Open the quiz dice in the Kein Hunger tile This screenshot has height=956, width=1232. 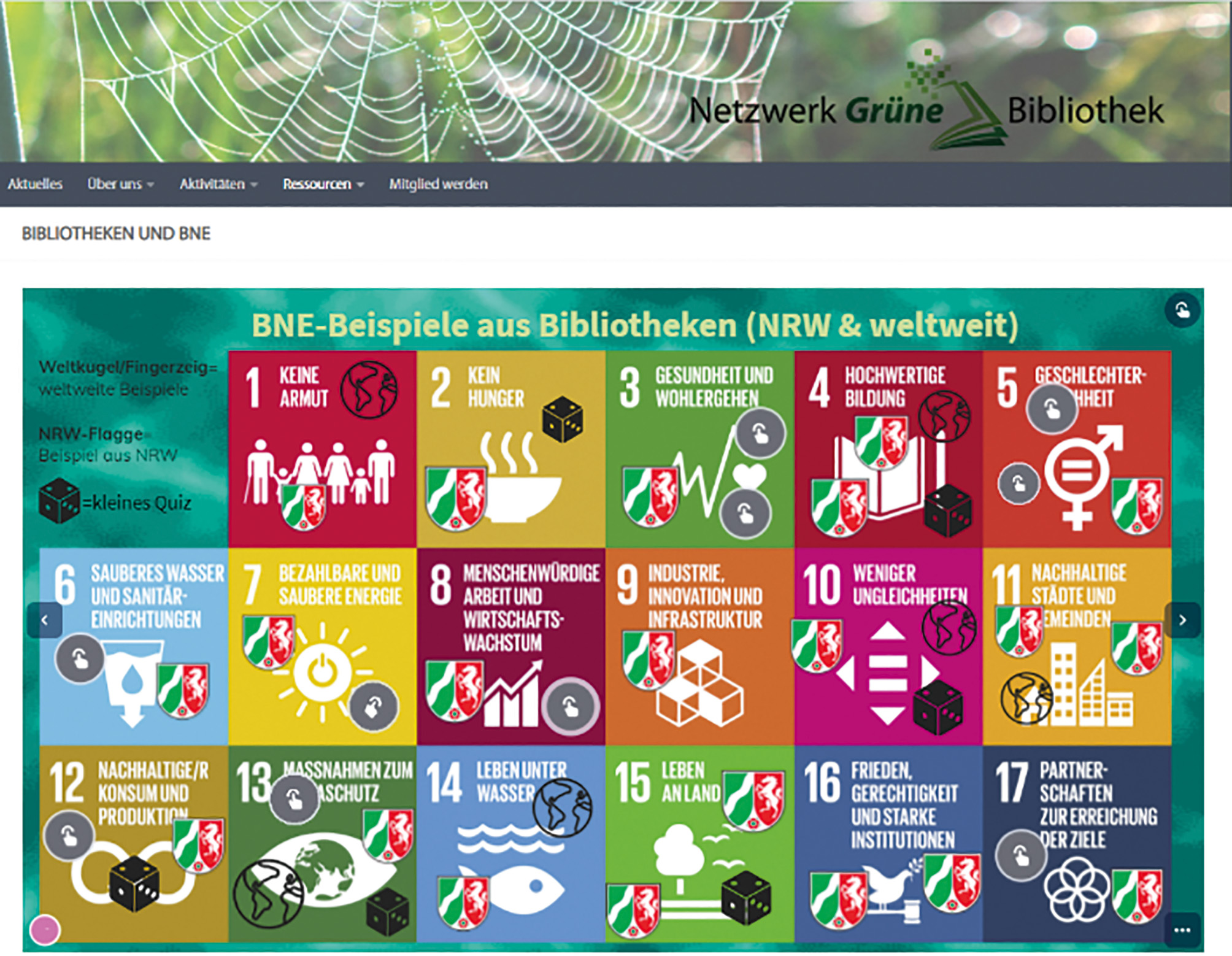coord(563,419)
